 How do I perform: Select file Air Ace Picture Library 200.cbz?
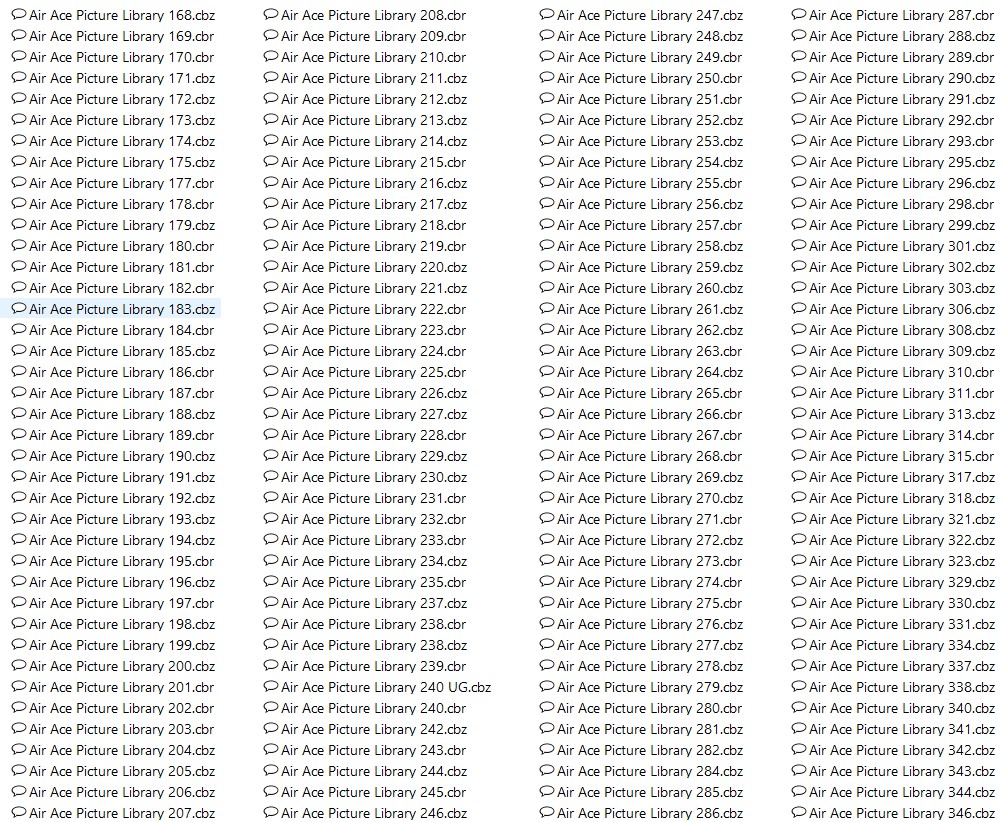[x=121, y=666]
